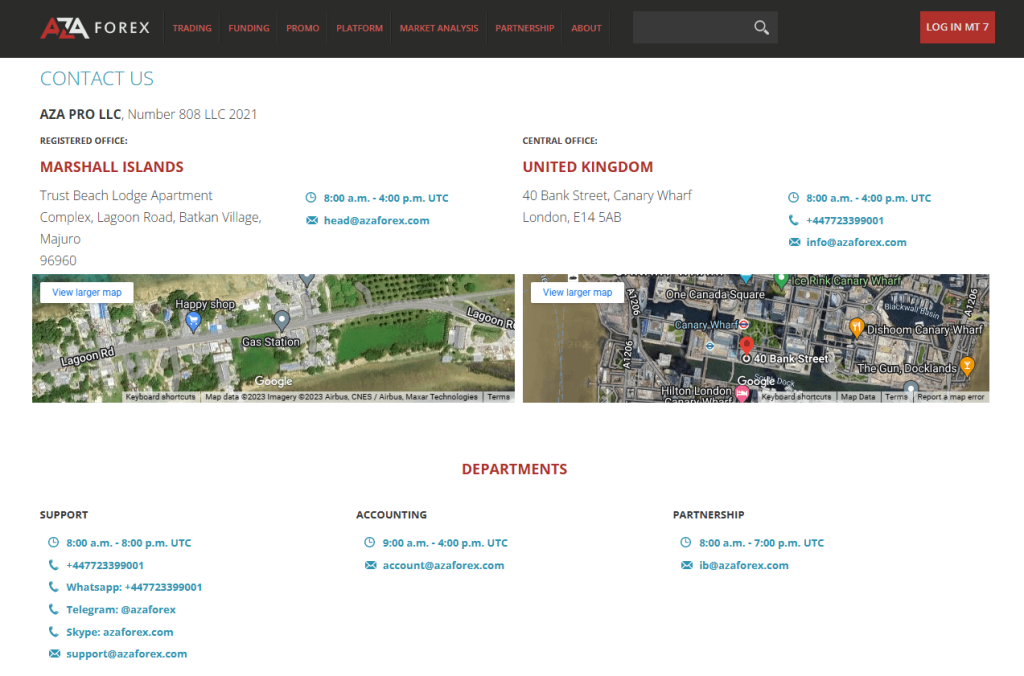
Task: Click View larger map on London map
Action: coord(577,292)
